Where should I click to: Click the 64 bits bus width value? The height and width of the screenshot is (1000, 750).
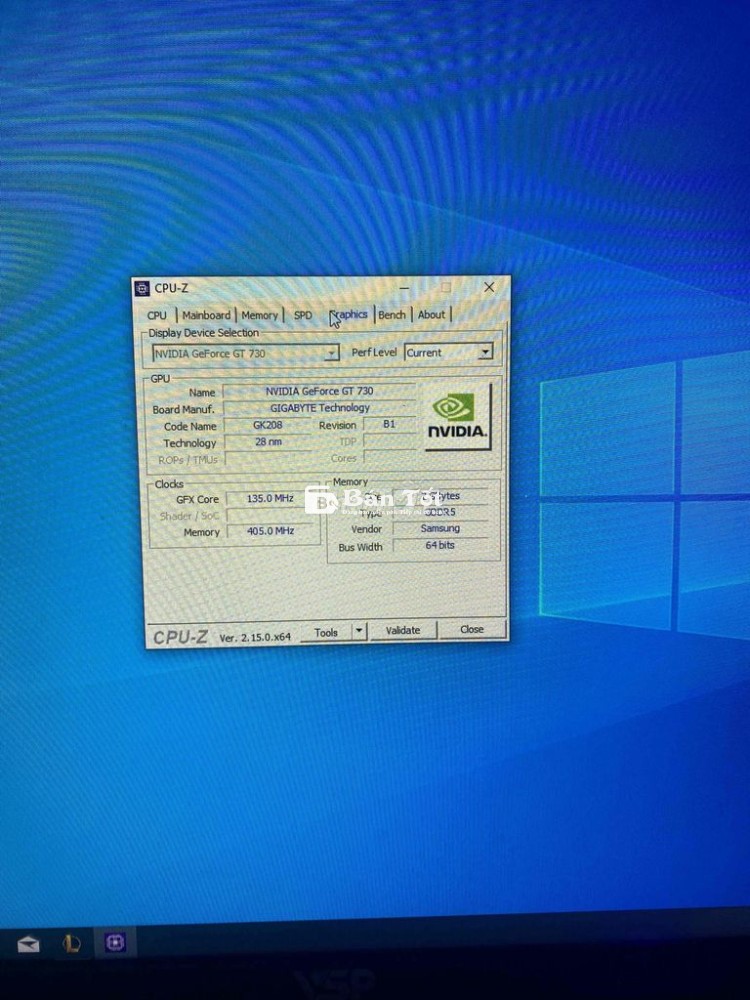point(440,545)
